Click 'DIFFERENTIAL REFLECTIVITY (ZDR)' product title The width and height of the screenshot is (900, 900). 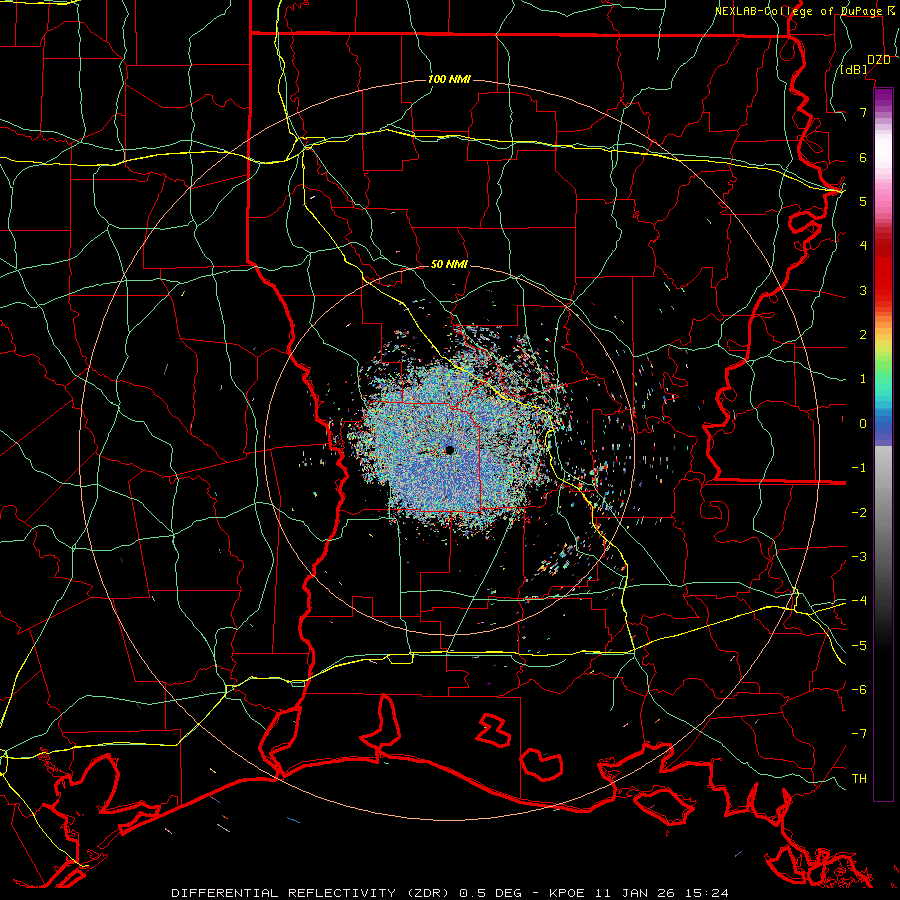(312, 893)
